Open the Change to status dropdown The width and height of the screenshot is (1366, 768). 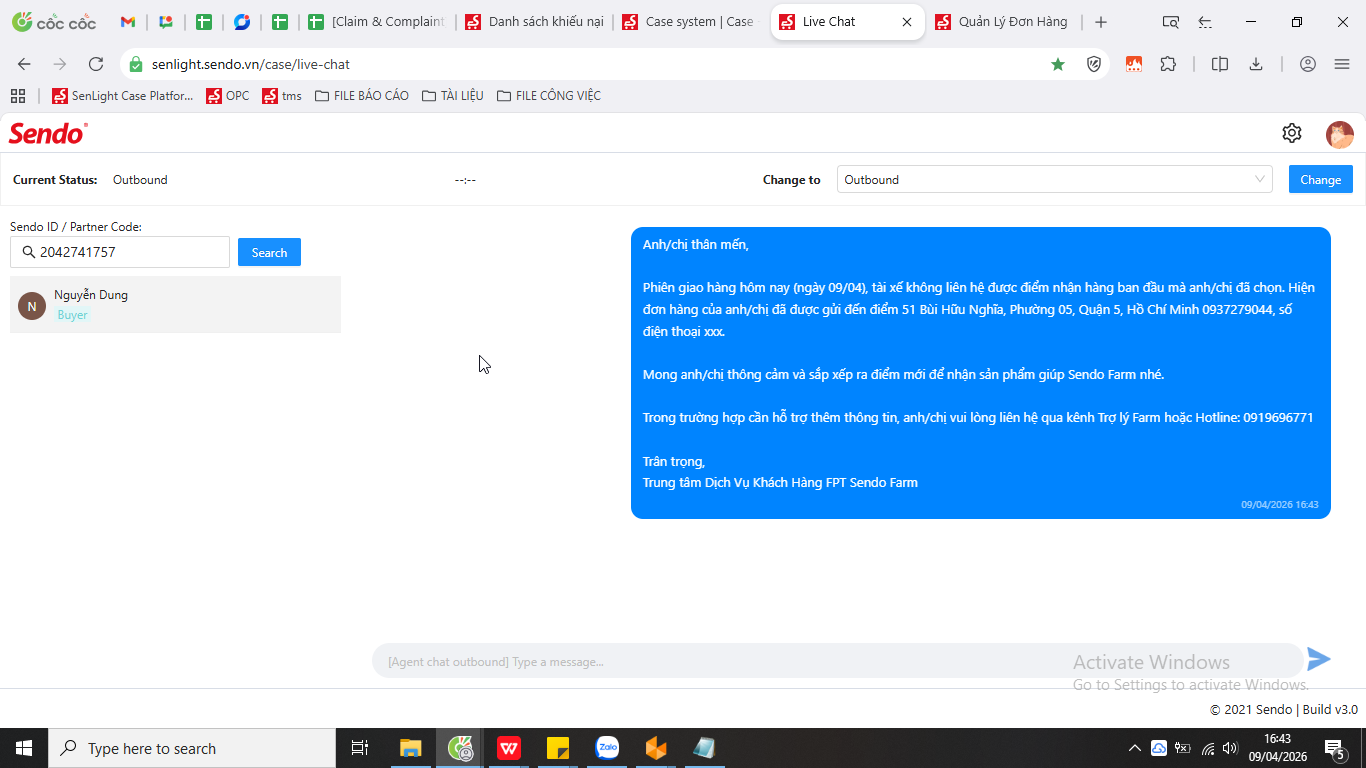pyautogui.click(x=1054, y=180)
